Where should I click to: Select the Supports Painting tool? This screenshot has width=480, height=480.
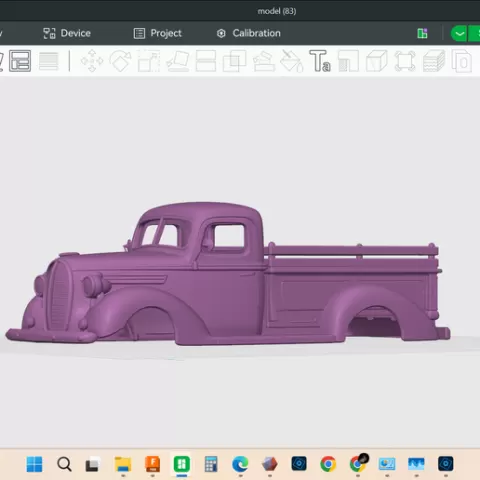pyautogui.click(x=264, y=61)
